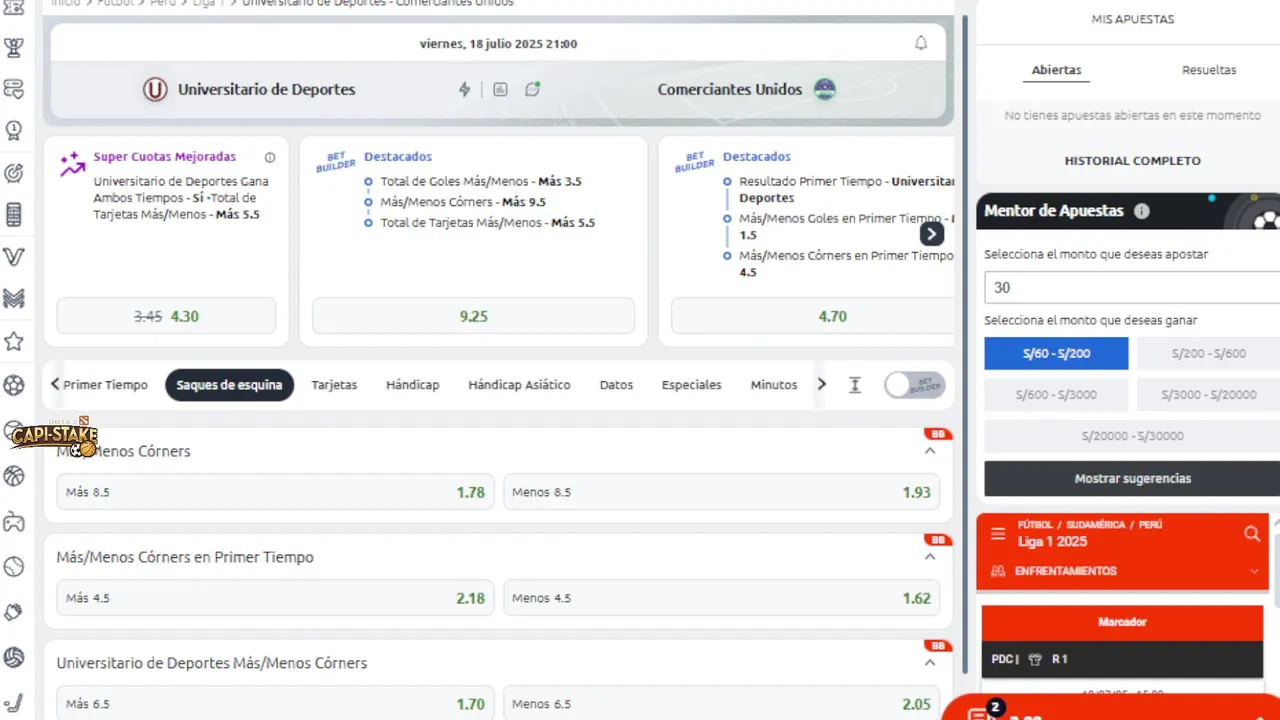The width and height of the screenshot is (1280, 720).
Task: Open the match statistics chart icon
Action: [500, 89]
